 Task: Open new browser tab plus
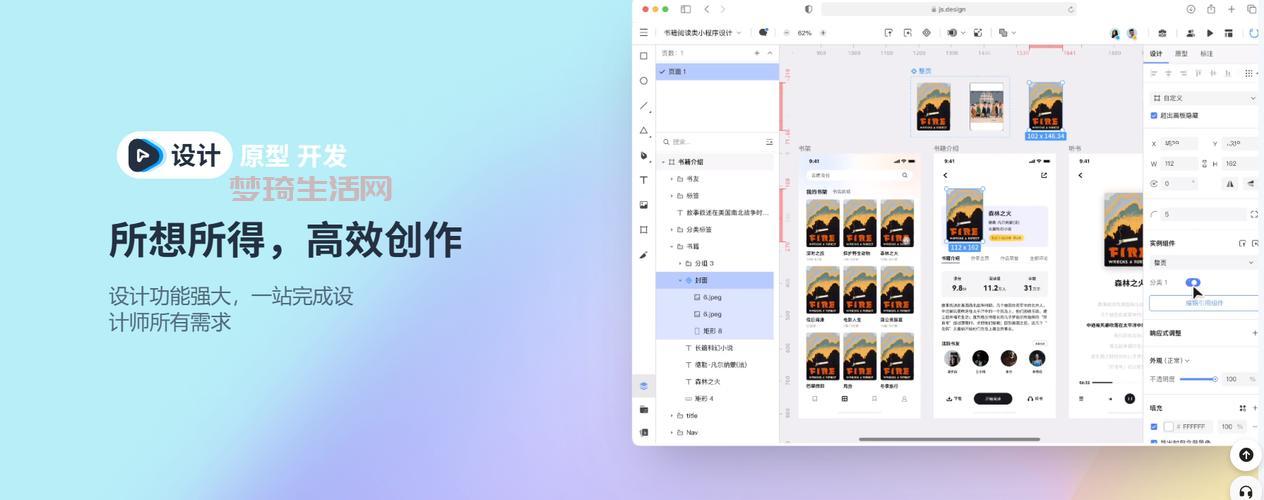click(x=1230, y=9)
